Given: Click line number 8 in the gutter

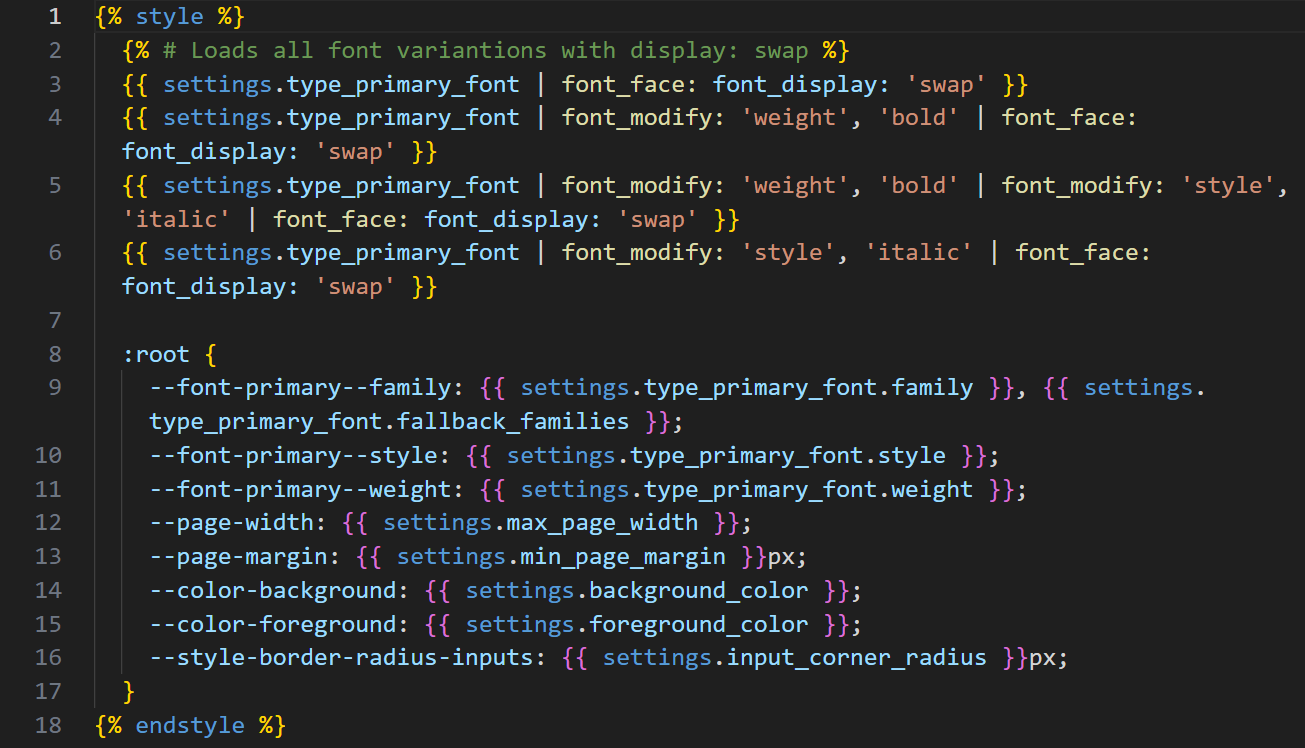Looking at the screenshot, I should pyautogui.click(x=55, y=355).
